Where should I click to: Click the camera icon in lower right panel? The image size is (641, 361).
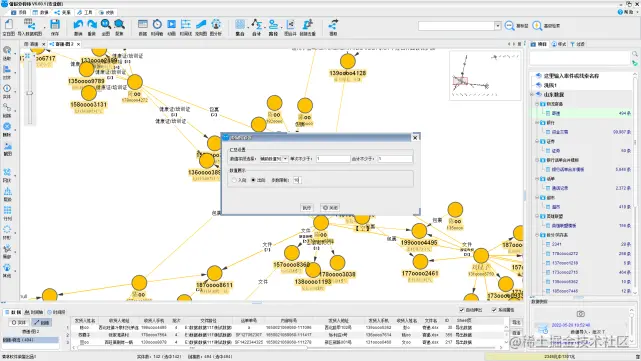tap(580, 314)
